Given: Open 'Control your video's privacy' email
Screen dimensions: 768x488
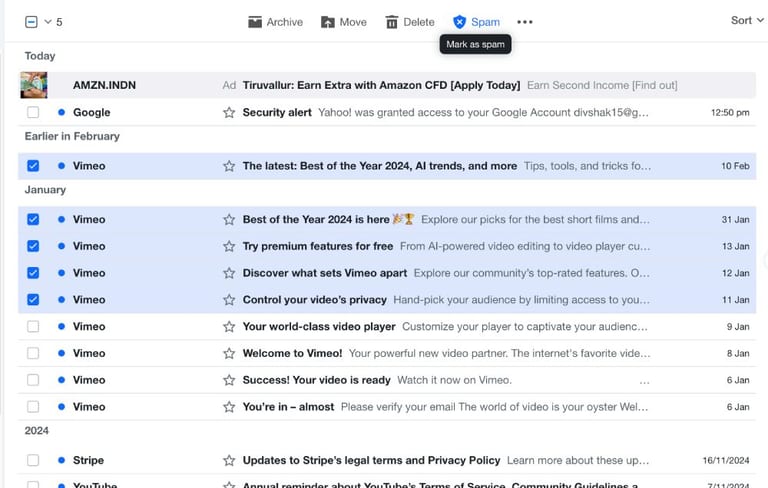Looking at the screenshot, I should pos(314,300).
